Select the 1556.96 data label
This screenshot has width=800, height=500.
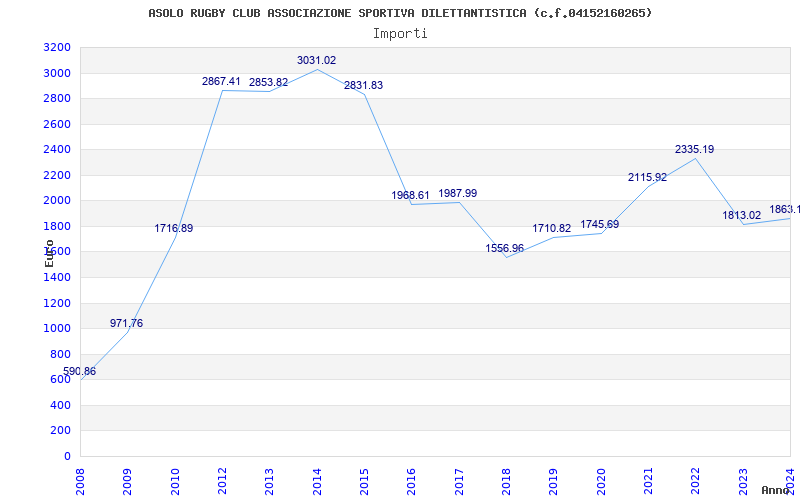505,248
